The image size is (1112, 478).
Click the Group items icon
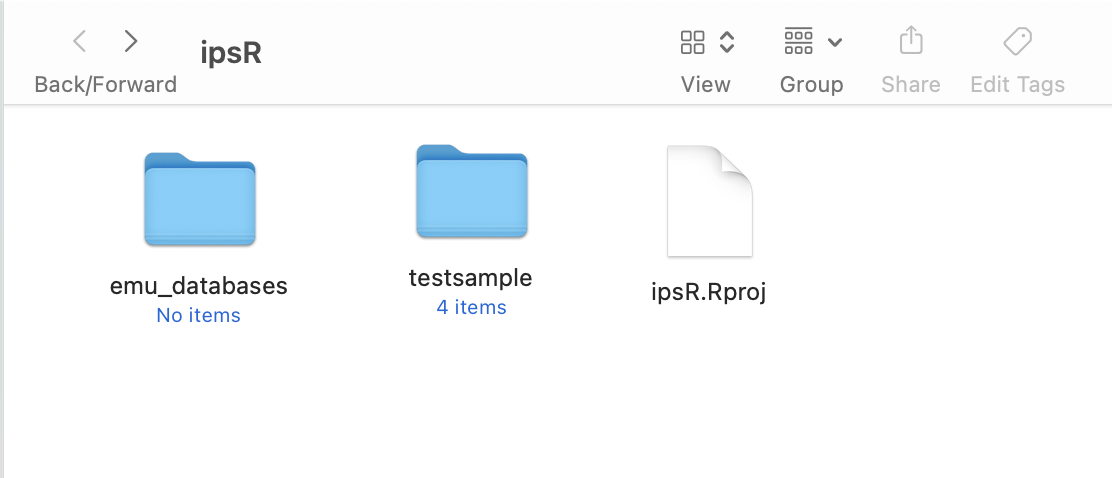tap(798, 42)
